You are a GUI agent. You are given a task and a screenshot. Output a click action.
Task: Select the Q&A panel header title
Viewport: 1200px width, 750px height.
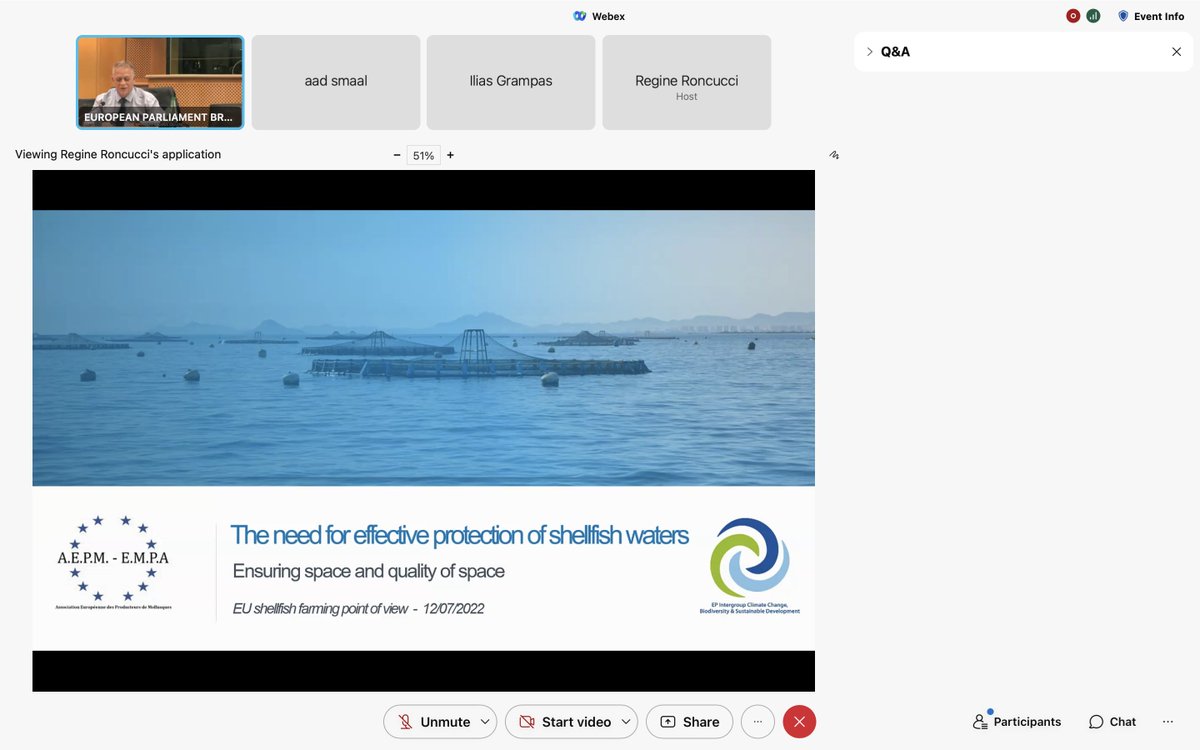[x=895, y=52]
